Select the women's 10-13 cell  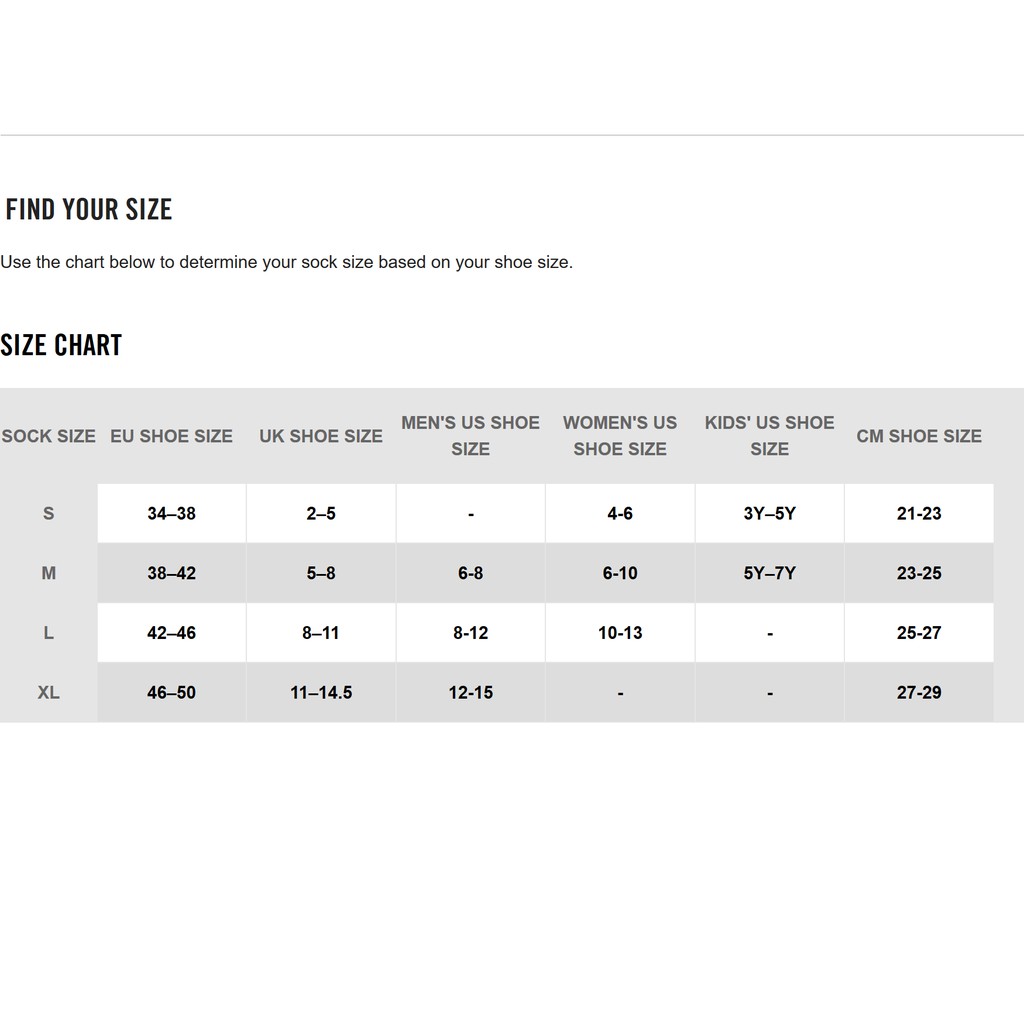620,633
